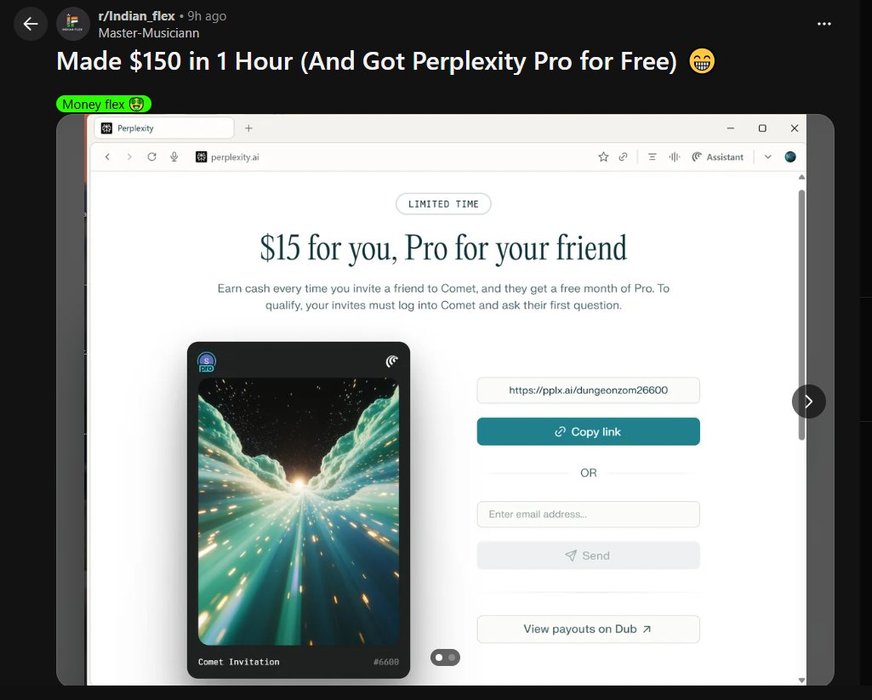Toggle the card switch below Comet Invitation
Image resolution: width=872 pixels, height=700 pixels.
[445, 658]
